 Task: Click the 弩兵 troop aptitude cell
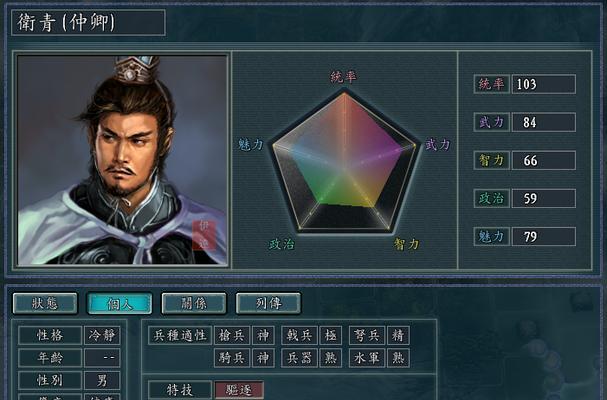click(x=367, y=335)
